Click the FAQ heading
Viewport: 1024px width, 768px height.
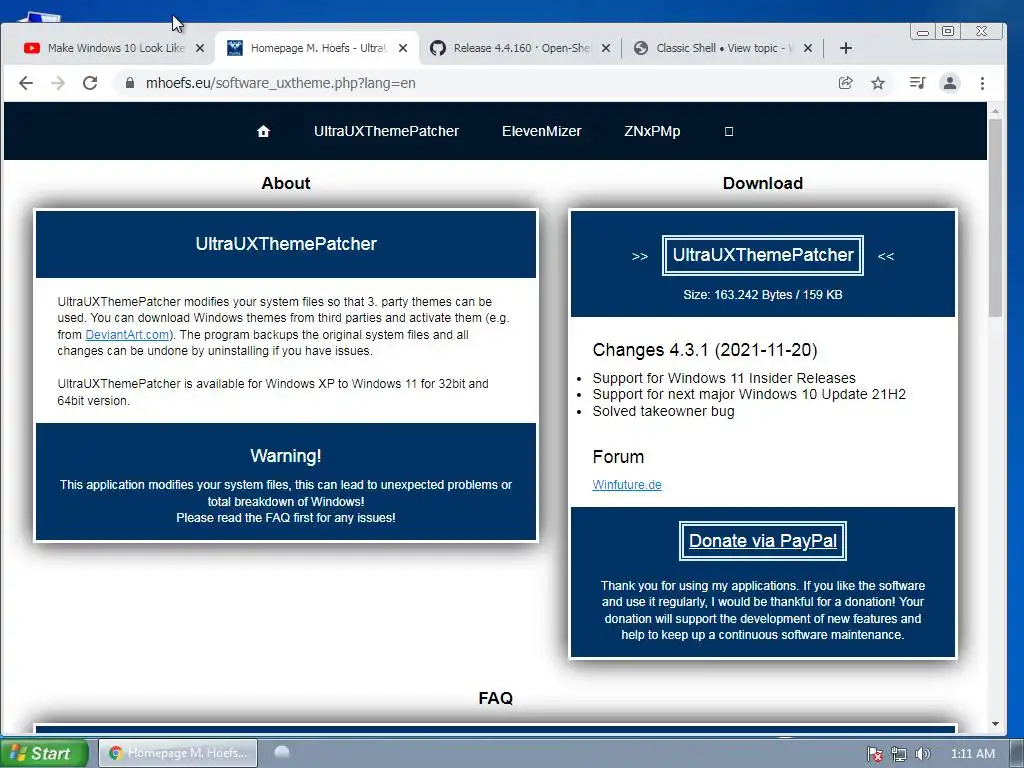tap(496, 698)
